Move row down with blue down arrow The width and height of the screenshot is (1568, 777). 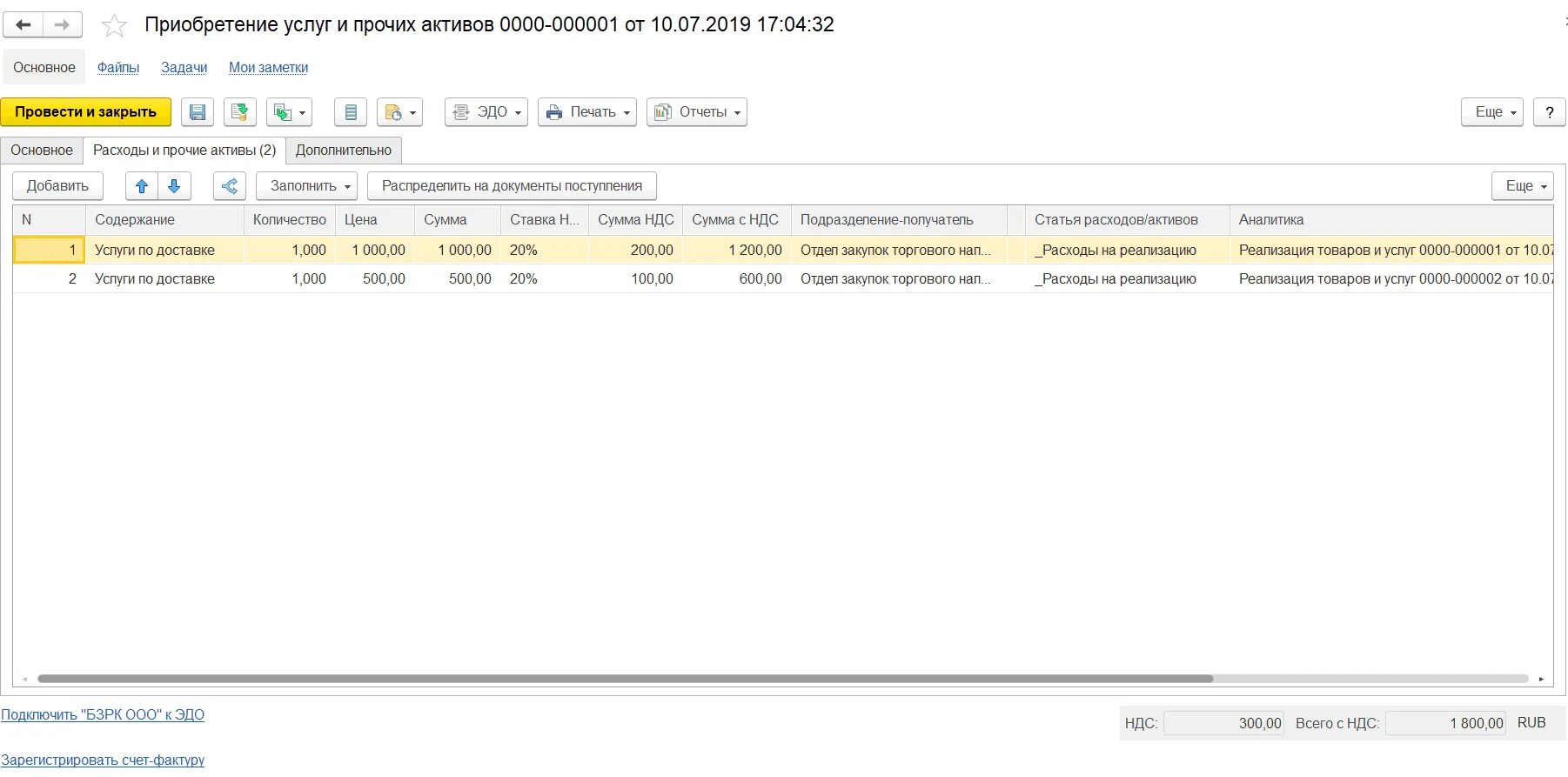(x=174, y=186)
